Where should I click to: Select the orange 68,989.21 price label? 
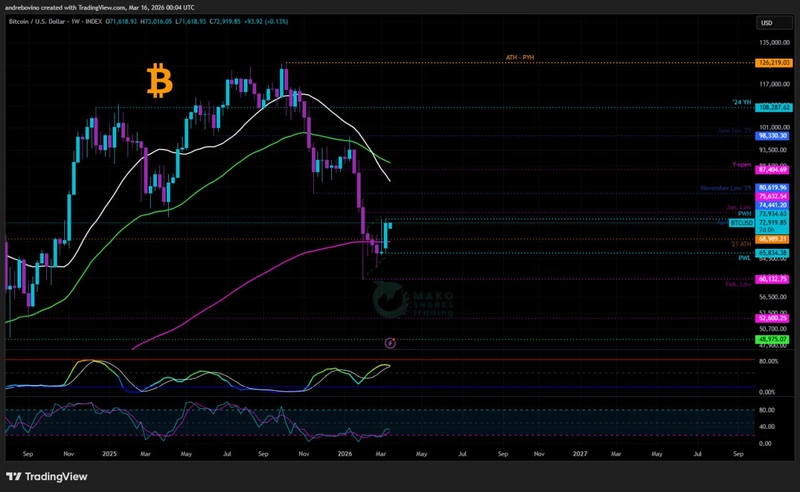[x=774, y=238]
